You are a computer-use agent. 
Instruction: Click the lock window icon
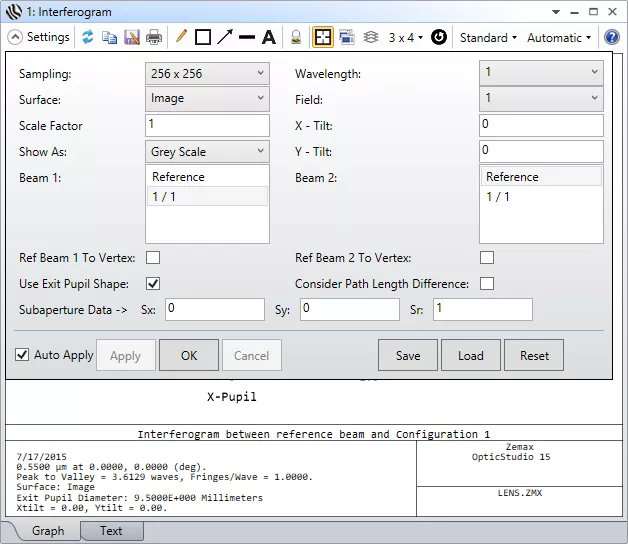[x=296, y=37]
